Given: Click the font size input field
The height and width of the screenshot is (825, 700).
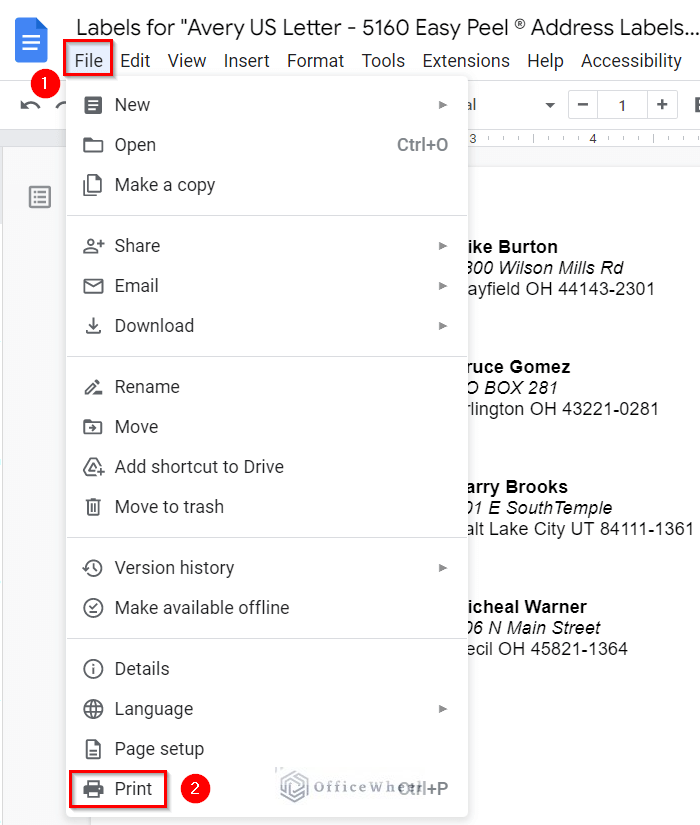Looking at the screenshot, I should 622,105.
